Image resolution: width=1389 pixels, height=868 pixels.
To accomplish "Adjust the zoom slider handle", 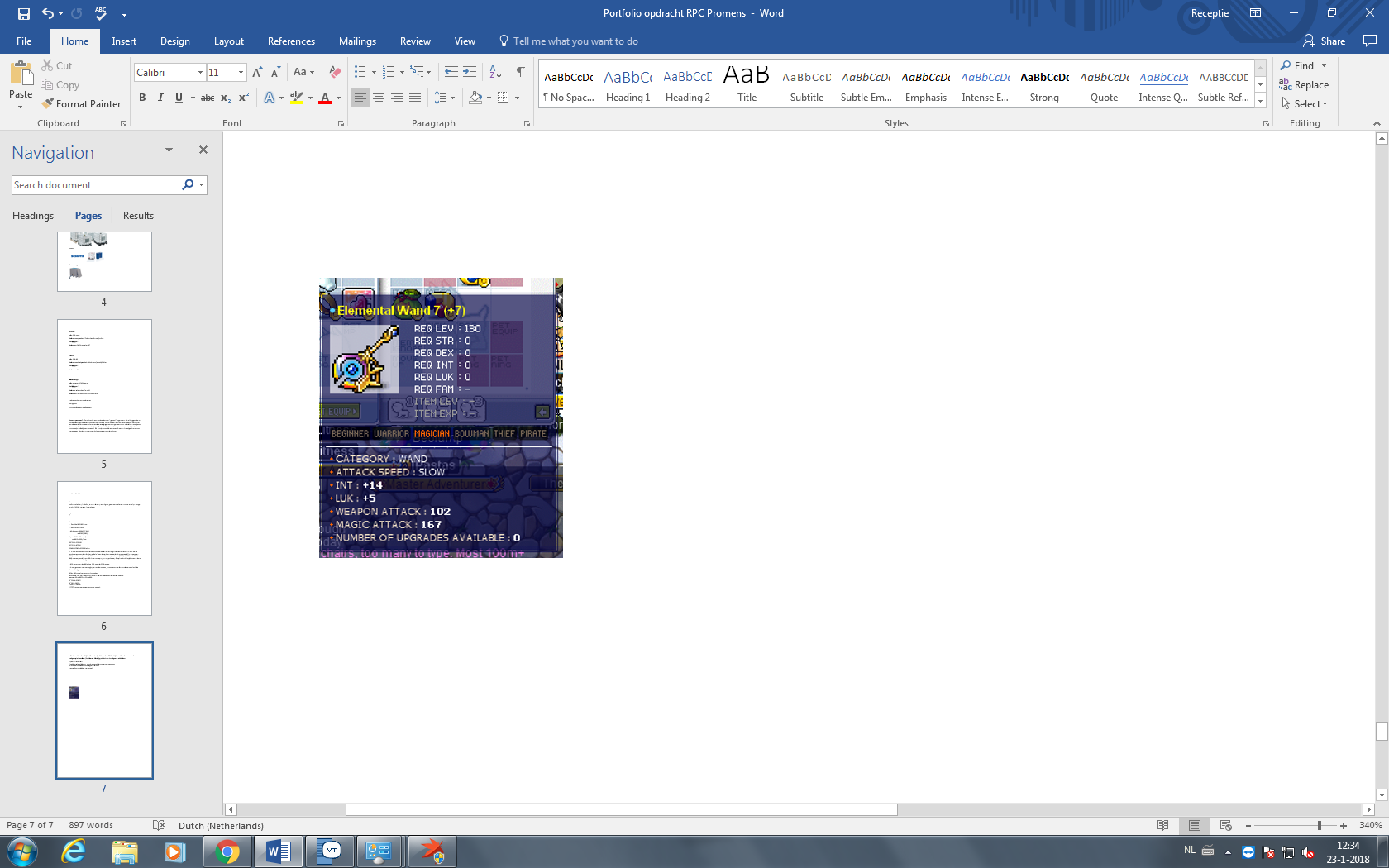I will 1320,825.
